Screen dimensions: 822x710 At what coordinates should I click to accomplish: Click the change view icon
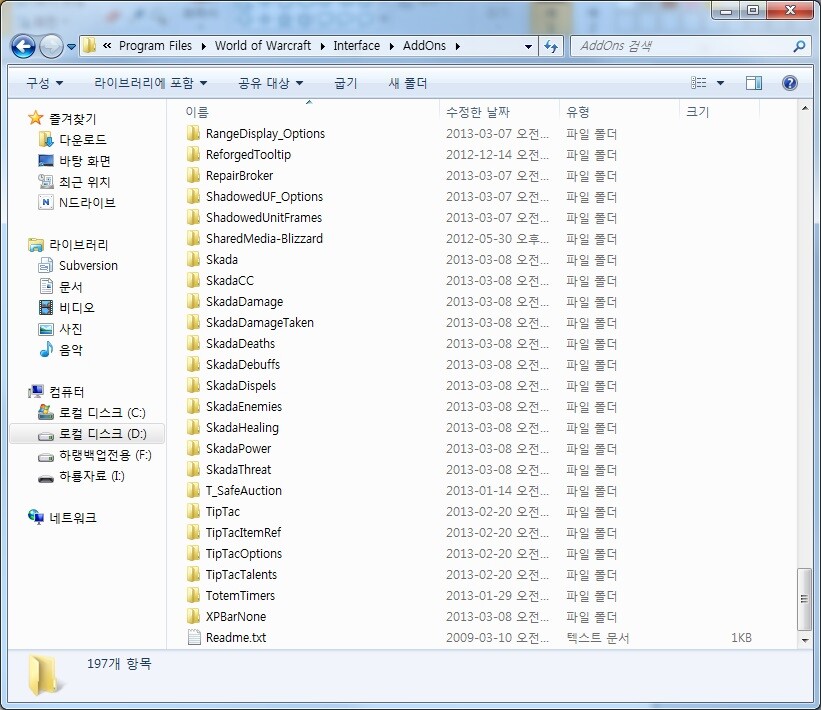pyautogui.click(x=700, y=83)
